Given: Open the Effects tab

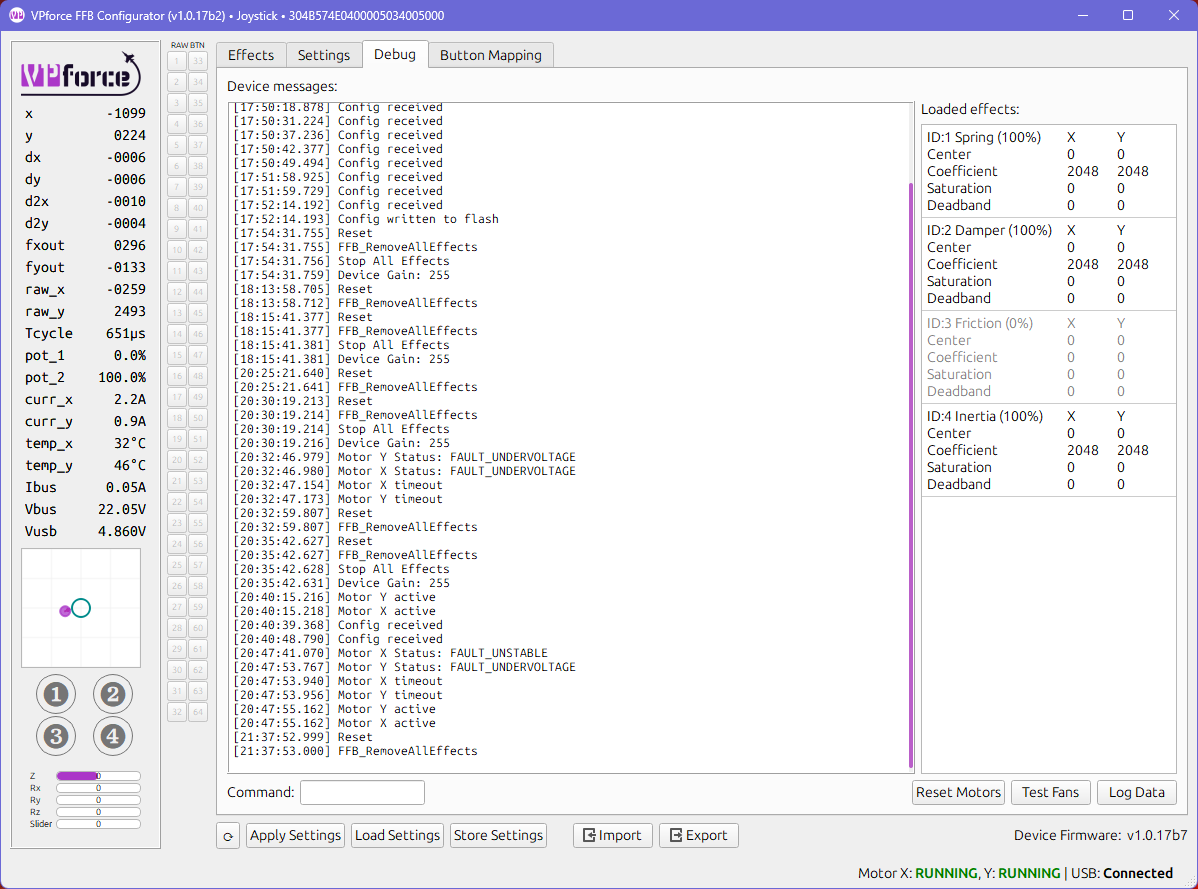Looking at the screenshot, I should (251, 55).
